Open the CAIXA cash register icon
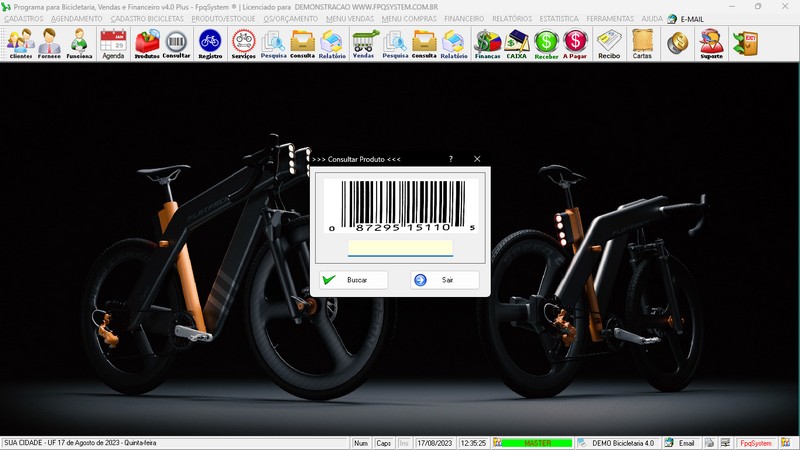800x450 pixels. point(517,44)
